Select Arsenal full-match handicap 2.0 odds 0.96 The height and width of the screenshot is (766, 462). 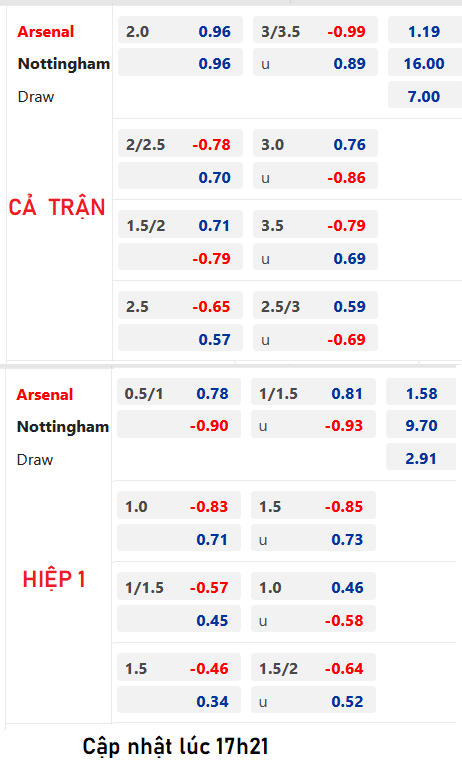(180, 31)
